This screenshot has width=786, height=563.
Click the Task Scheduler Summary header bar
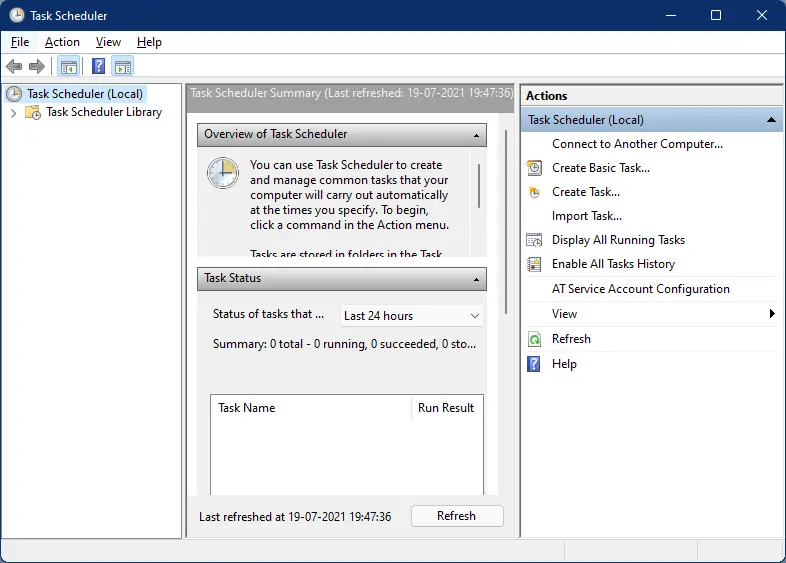click(350, 98)
